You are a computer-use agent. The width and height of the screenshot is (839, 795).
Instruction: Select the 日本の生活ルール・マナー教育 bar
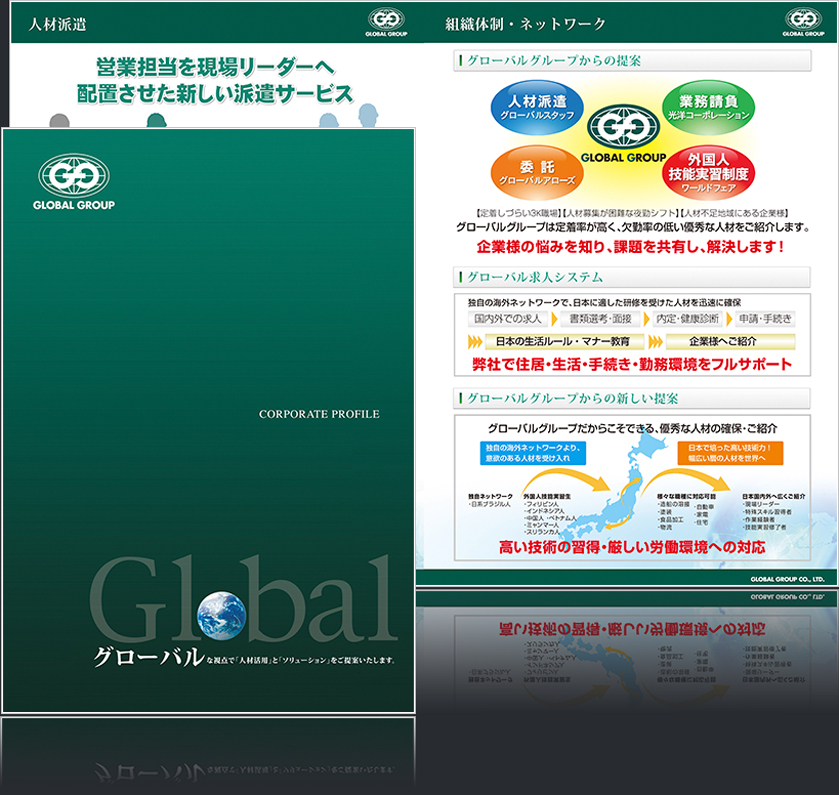coord(564,341)
